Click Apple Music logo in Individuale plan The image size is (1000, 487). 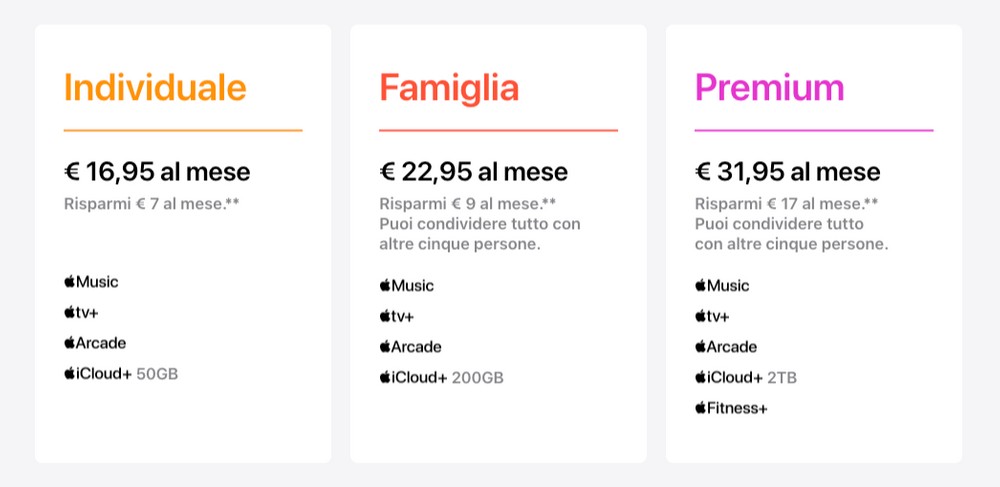pyautogui.click(x=91, y=282)
